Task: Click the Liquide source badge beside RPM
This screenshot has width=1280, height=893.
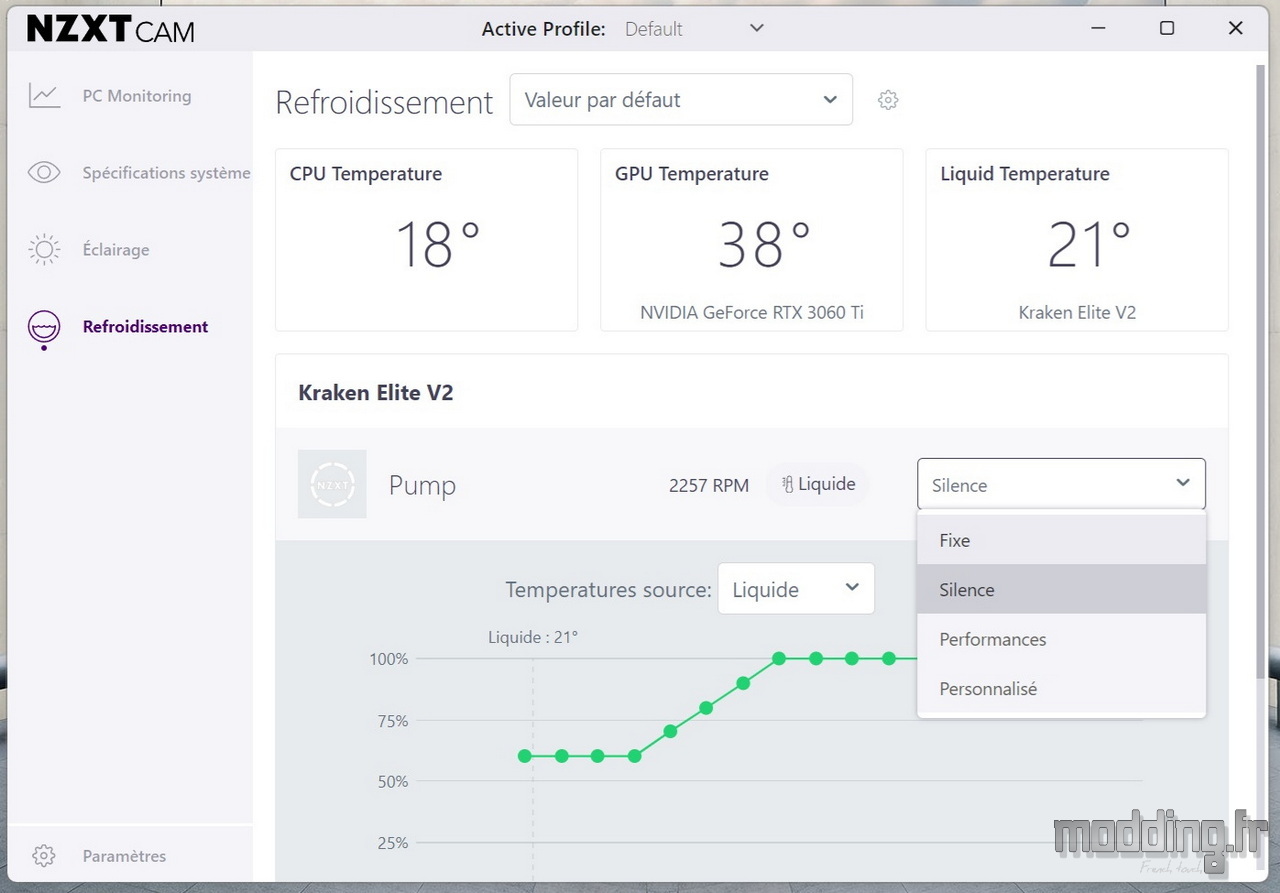Action: pyautogui.click(x=818, y=484)
